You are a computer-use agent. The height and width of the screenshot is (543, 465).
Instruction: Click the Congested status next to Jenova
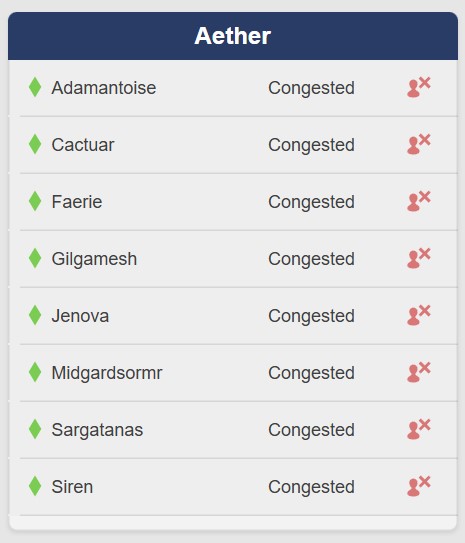click(x=311, y=316)
